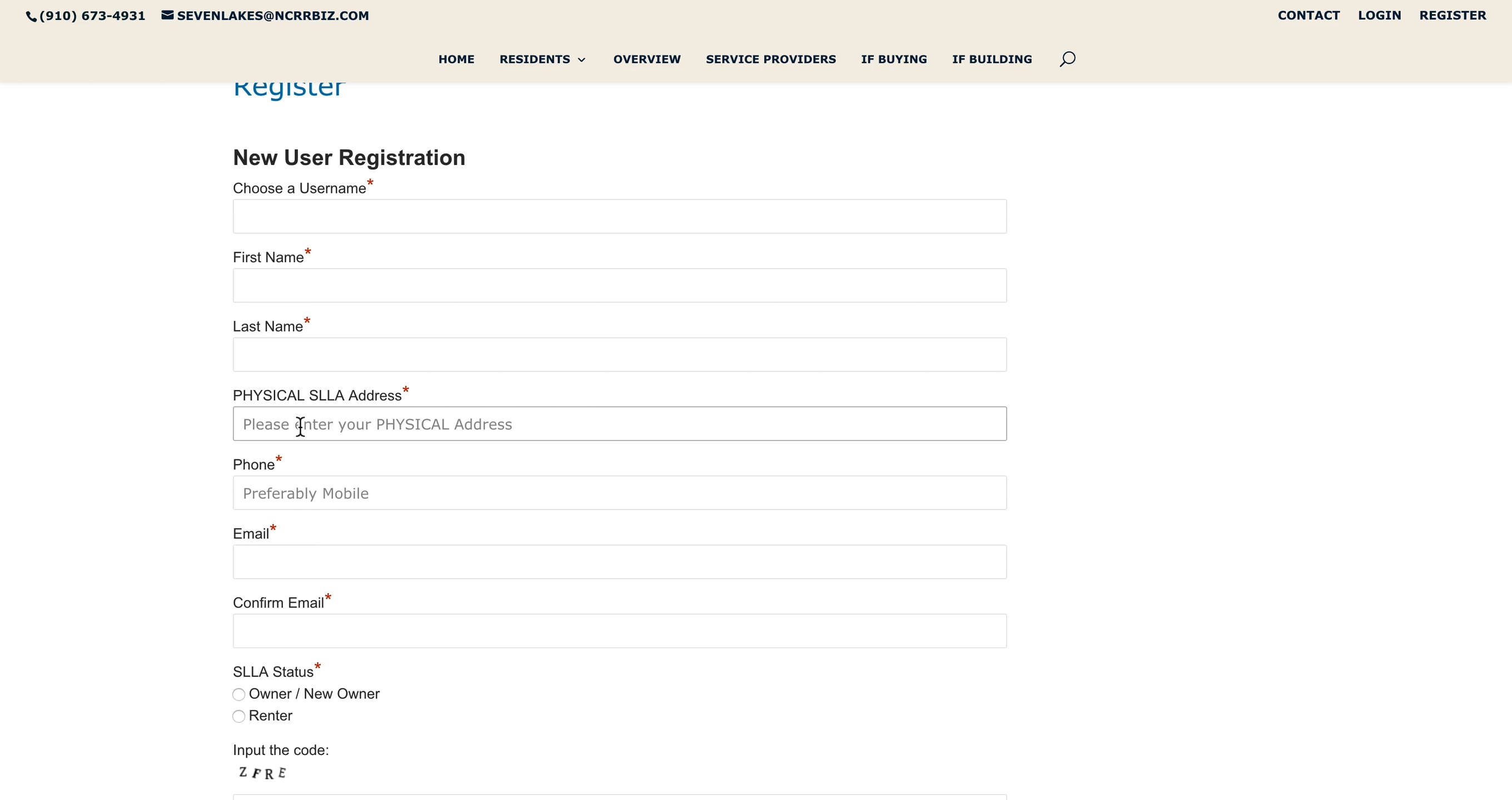This screenshot has height=800, width=1512.
Task: Click the Choose a Username field
Action: pos(619,216)
